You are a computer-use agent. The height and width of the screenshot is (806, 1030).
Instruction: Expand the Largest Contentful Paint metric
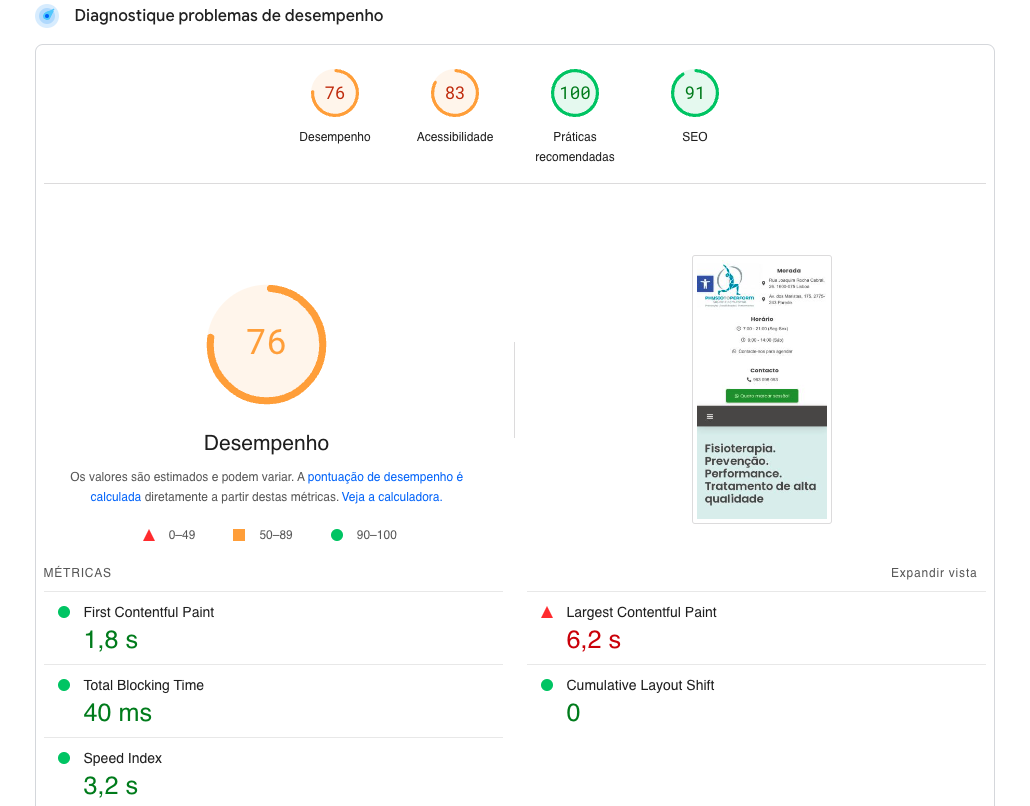click(x=641, y=612)
